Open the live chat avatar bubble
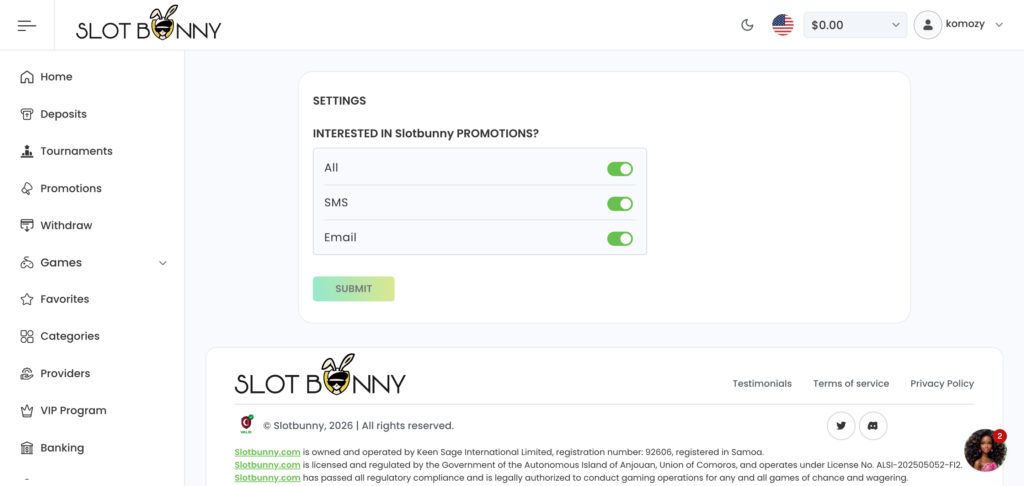1024x486 pixels. [x=985, y=450]
